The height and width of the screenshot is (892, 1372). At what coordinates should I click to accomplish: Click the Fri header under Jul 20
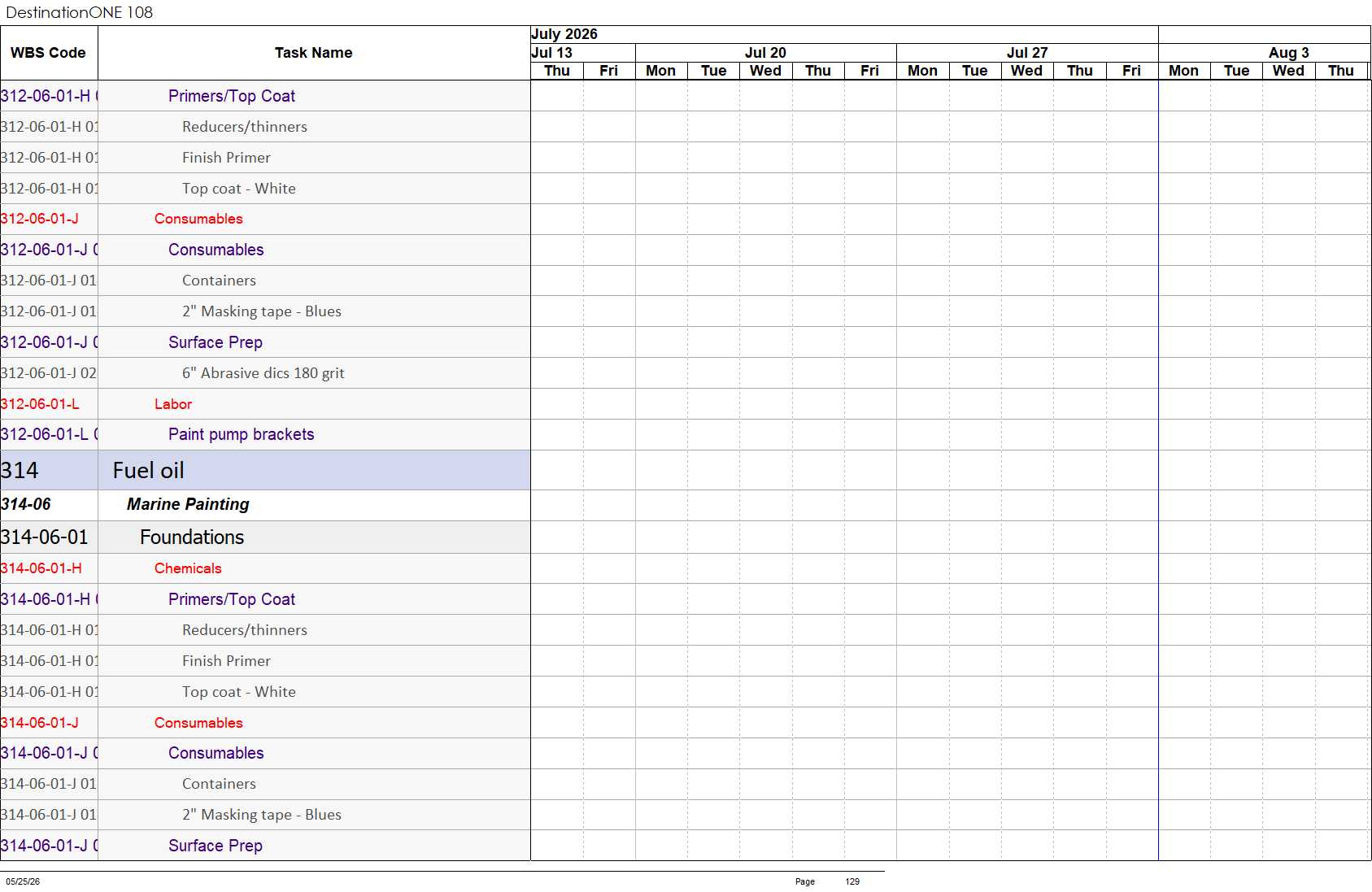pyautogui.click(x=870, y=71)
